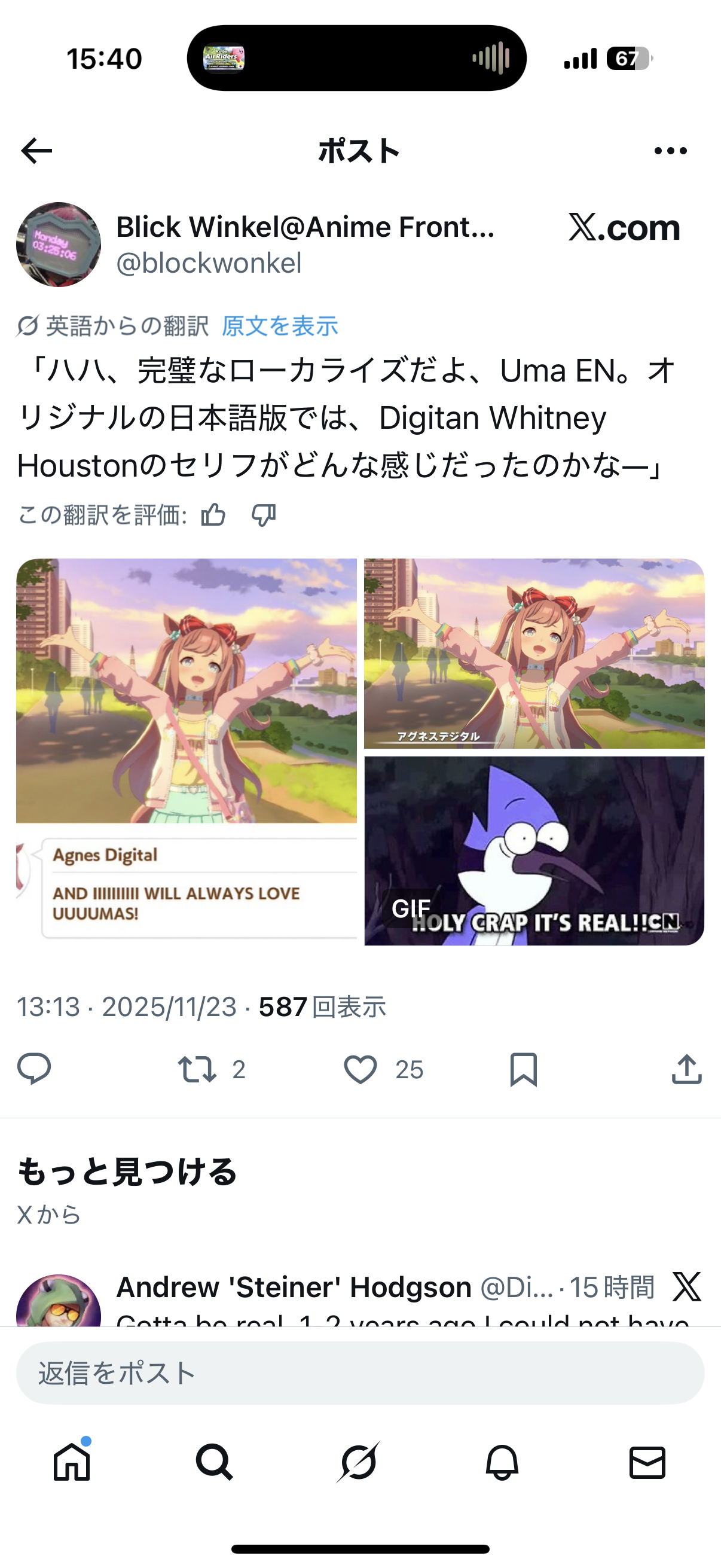Like the post with the heart icon
The image size is (721, 1568).
click(360, 1069)
